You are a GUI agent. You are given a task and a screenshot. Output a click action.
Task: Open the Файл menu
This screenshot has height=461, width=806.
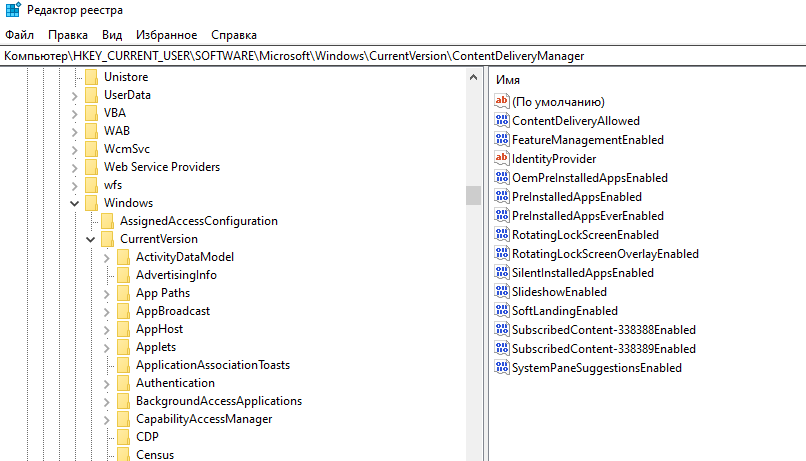point(19,35)
